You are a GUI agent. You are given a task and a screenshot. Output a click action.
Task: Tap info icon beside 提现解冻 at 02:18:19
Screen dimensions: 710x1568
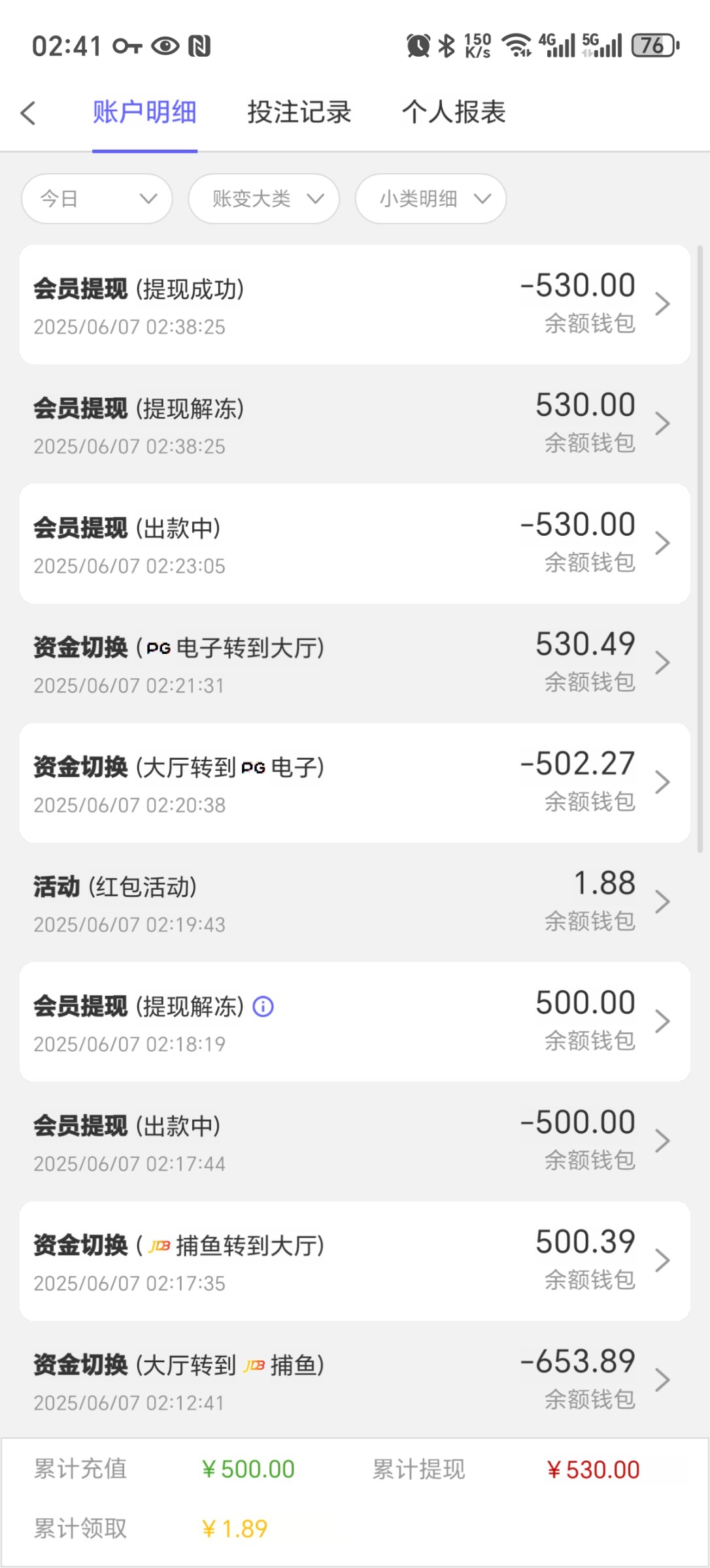point(263,1006)
